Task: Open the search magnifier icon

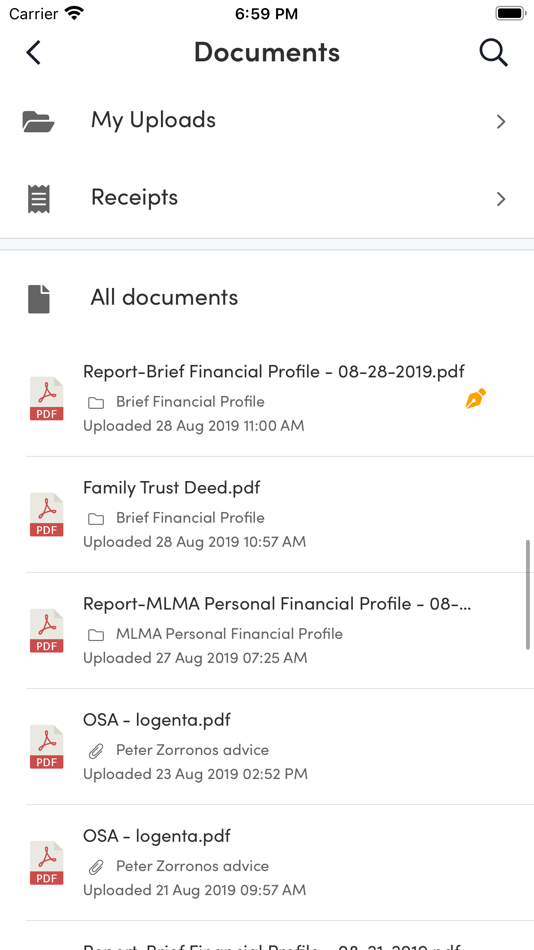Action: (493, 53)
